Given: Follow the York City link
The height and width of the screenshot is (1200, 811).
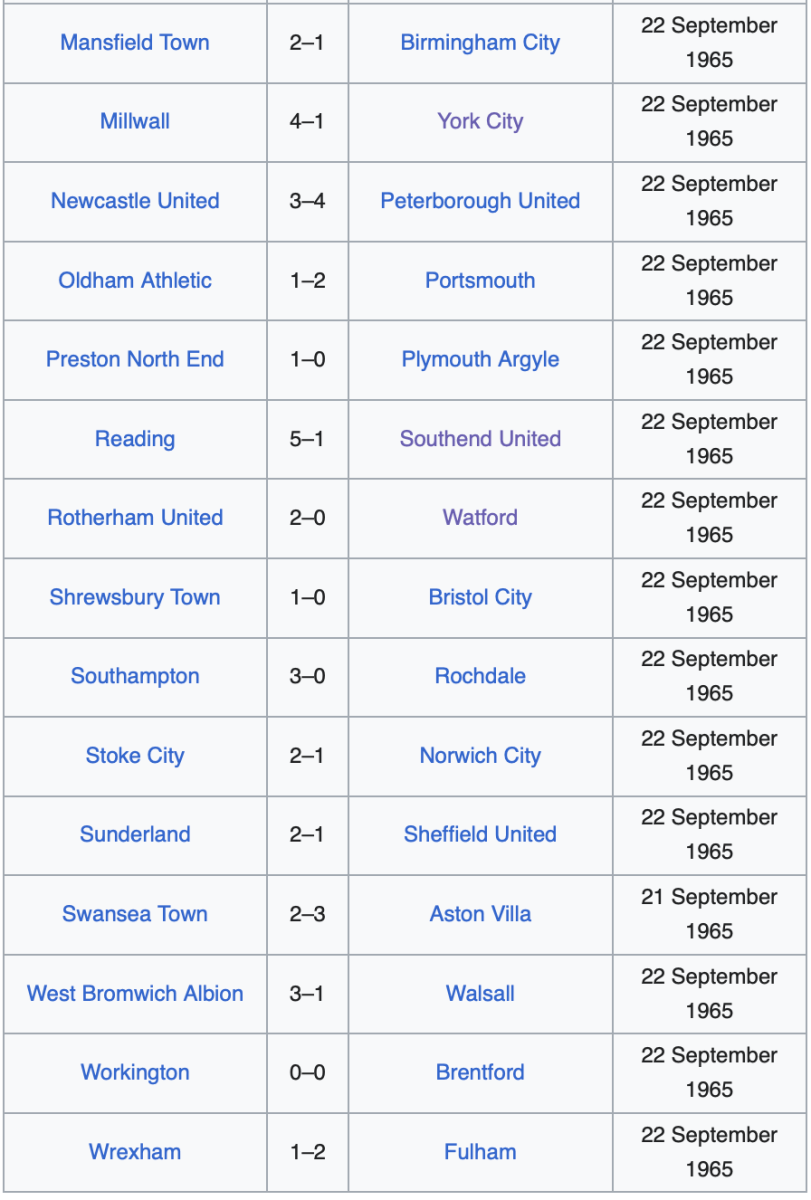Looking at the screenshot, I should (480, 122).
